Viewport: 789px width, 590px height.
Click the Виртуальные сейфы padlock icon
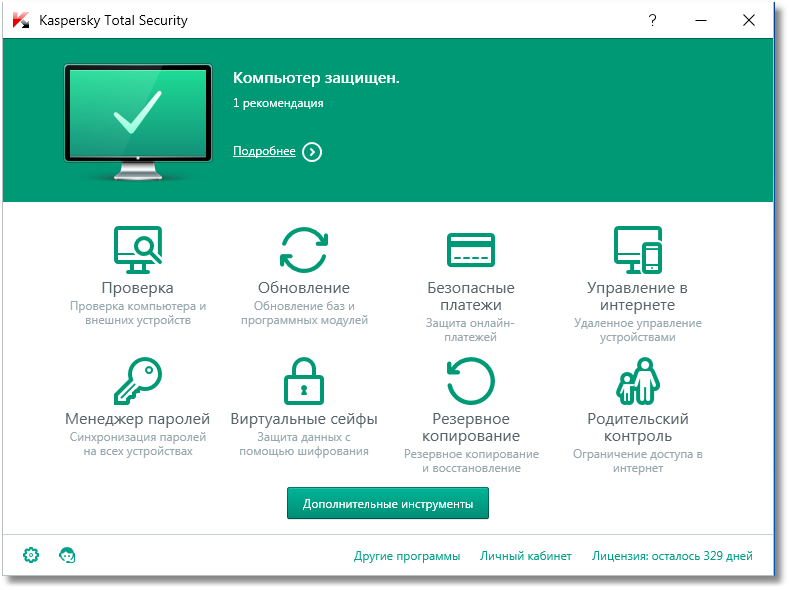point(304,381)
